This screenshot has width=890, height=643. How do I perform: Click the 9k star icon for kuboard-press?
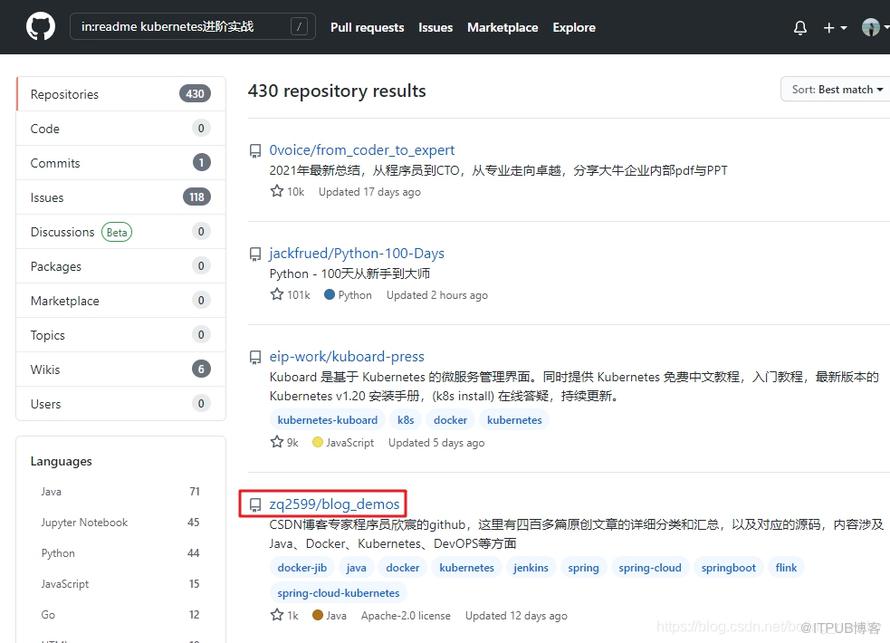[x=276, y=442]
